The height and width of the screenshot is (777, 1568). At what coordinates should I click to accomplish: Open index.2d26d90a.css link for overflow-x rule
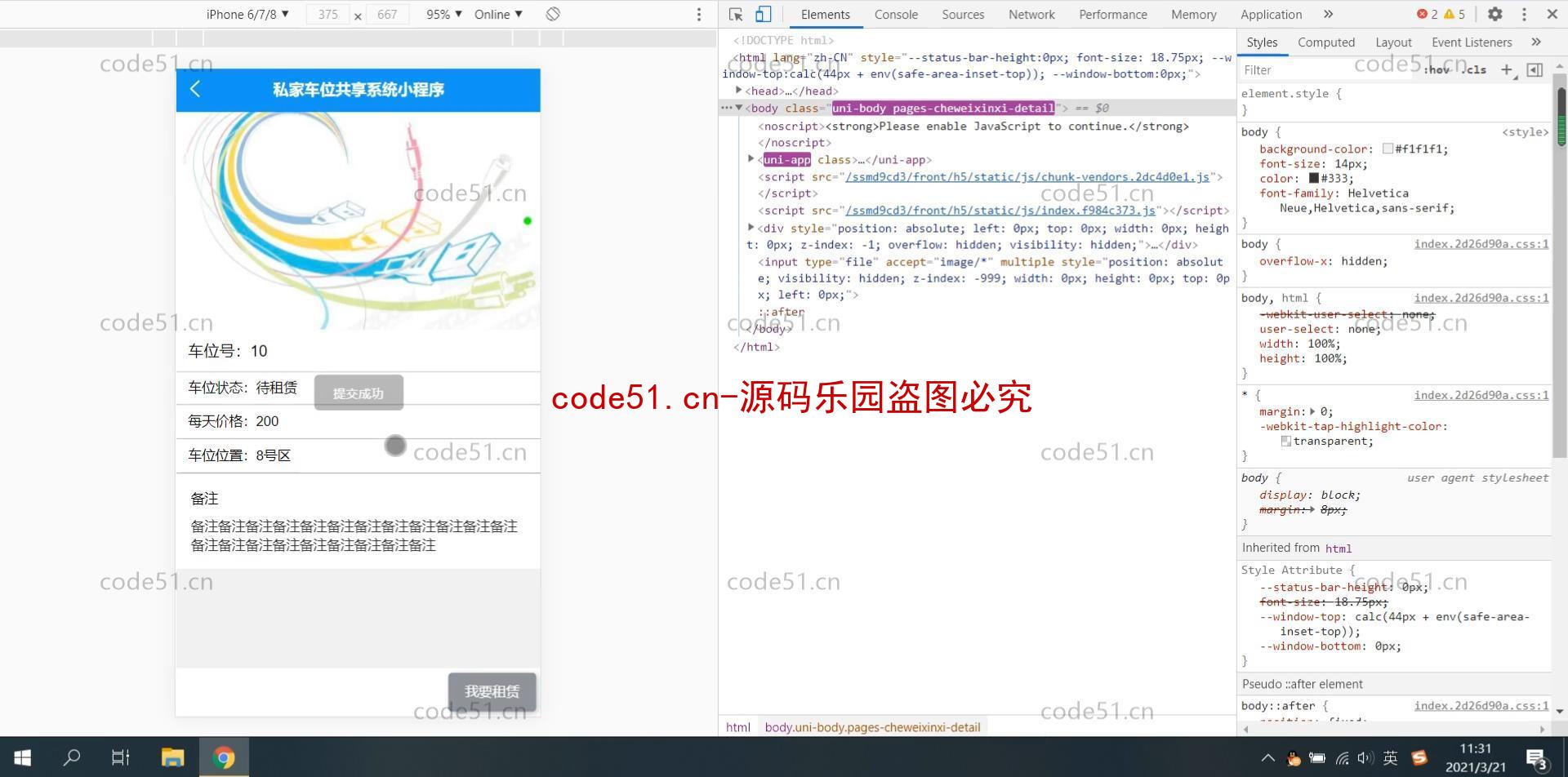1481,244
